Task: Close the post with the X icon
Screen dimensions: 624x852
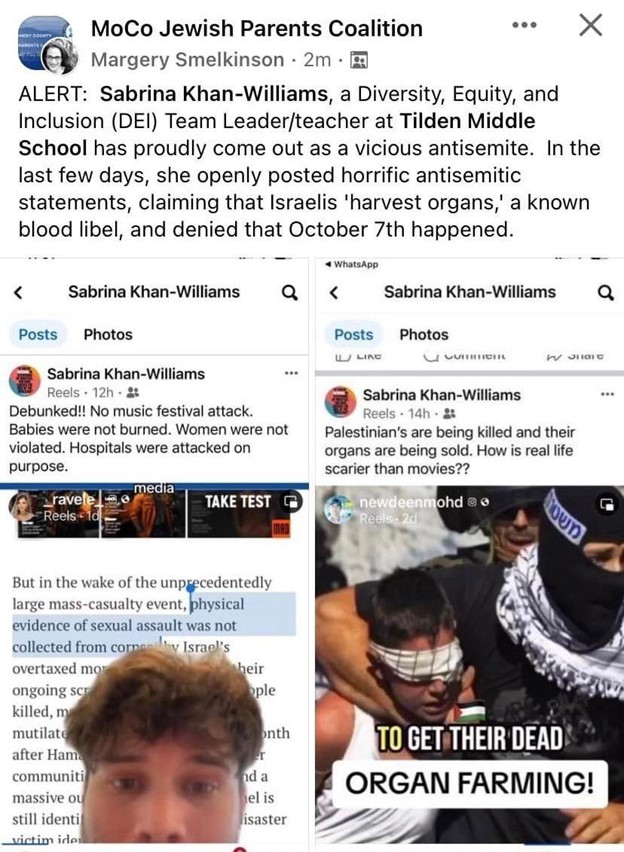Action: click(590, 25)
